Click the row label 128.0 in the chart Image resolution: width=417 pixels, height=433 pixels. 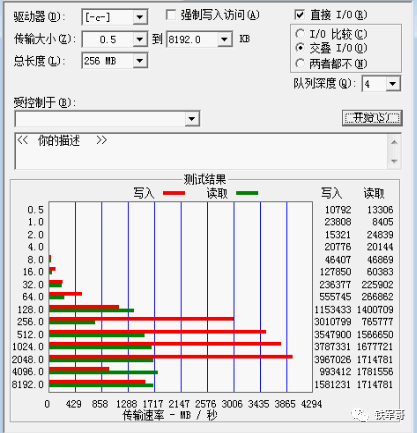pyautogui.click(x=31, y=310)
